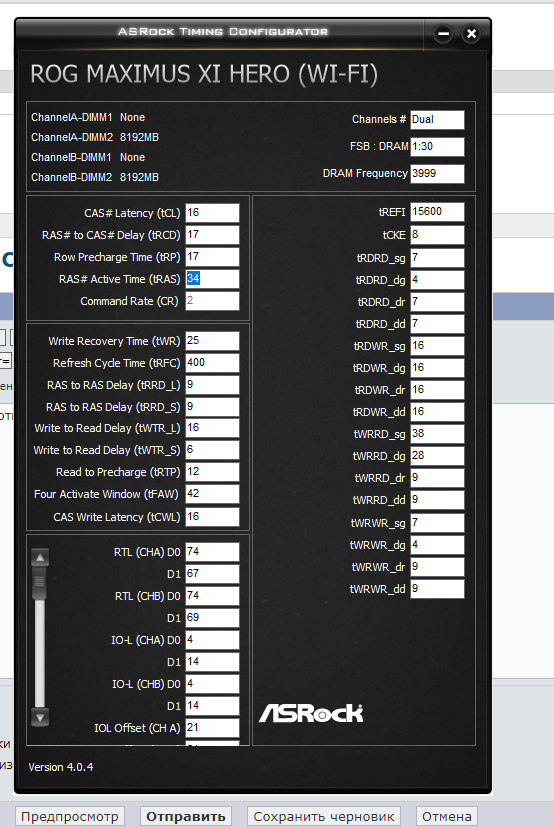Click the tWRRD_dr value field
The image size is (554, 828).
click(x=437, y=478)
